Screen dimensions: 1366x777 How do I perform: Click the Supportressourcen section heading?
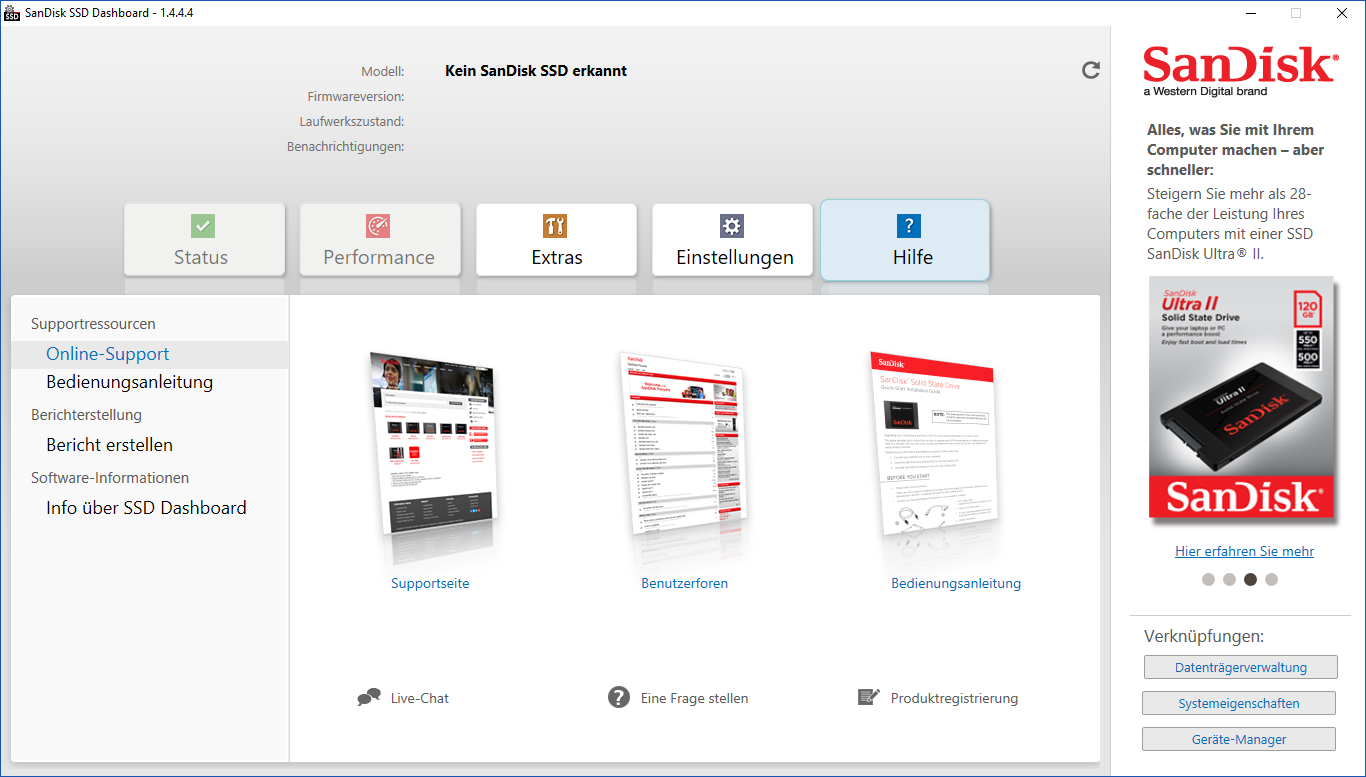tap(93, 324)
